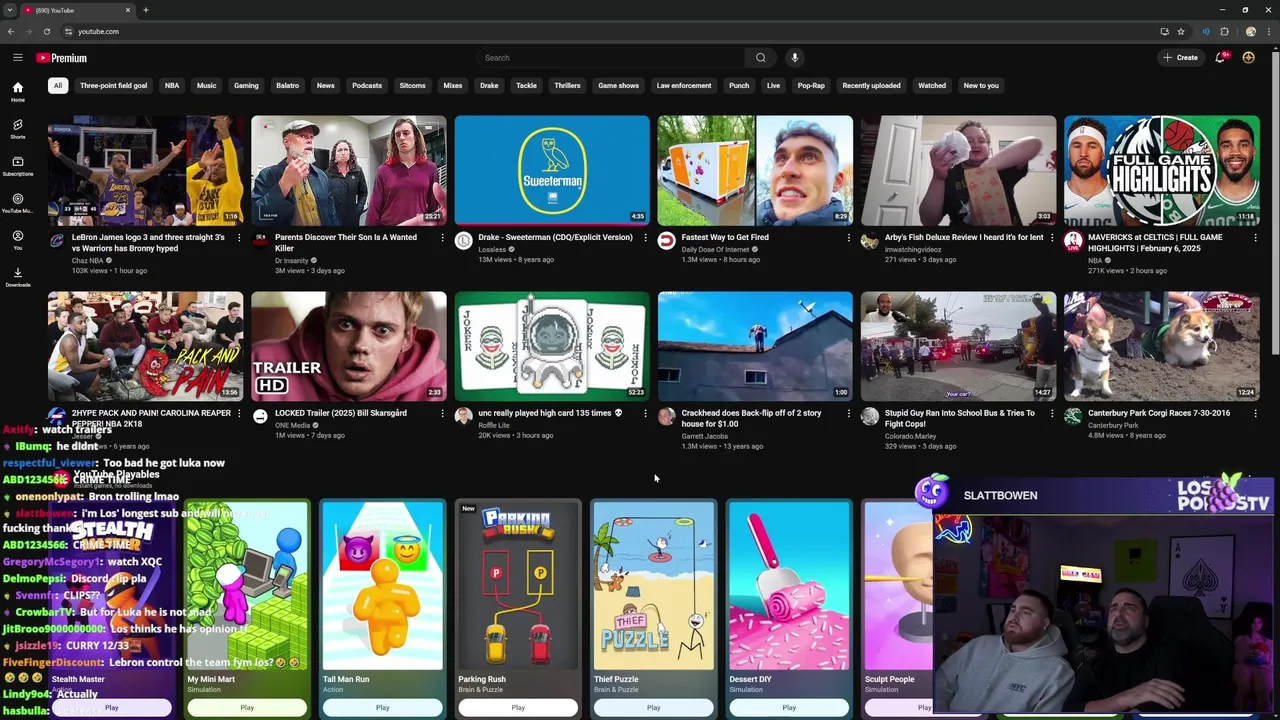Image resolution: width=1280 pixels, height=720 pixels.
Task: Open Shorts in the sidebar
Action: (x=17, y=129)
